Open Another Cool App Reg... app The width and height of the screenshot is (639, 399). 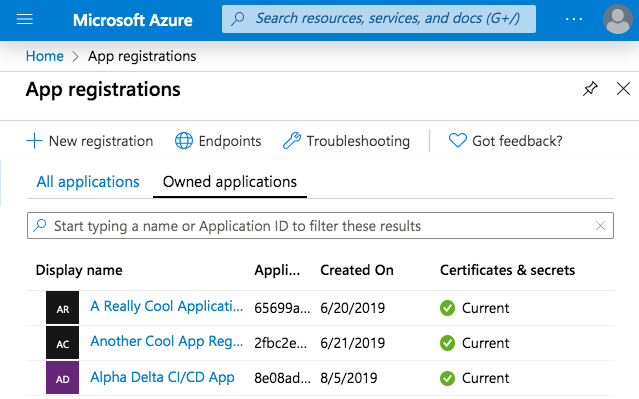click(x=166, y=342)
